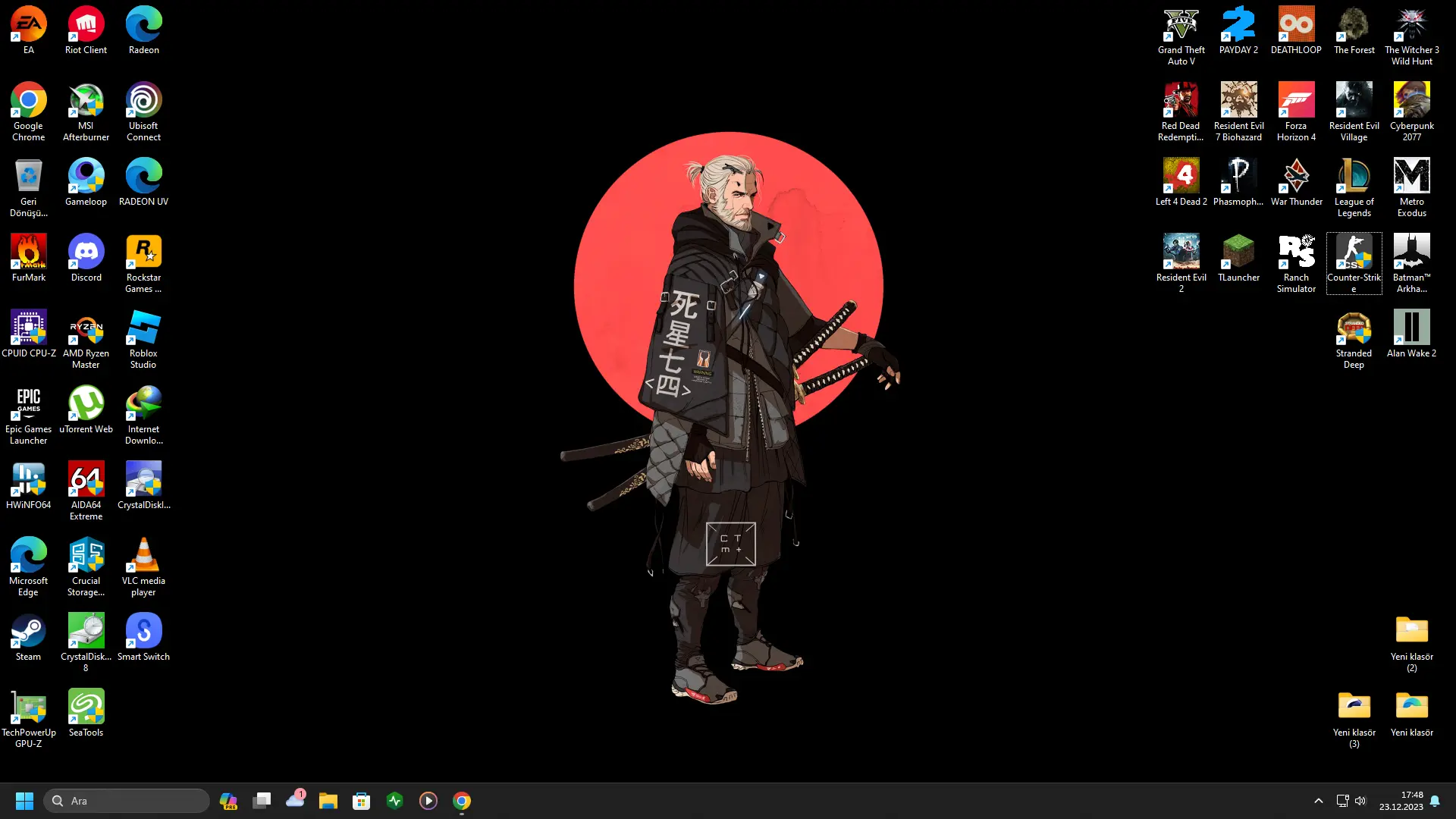Select MSI Afterburner icon
The width and height of the screenshot is (1456, 819).
click(x=86, y=111)
